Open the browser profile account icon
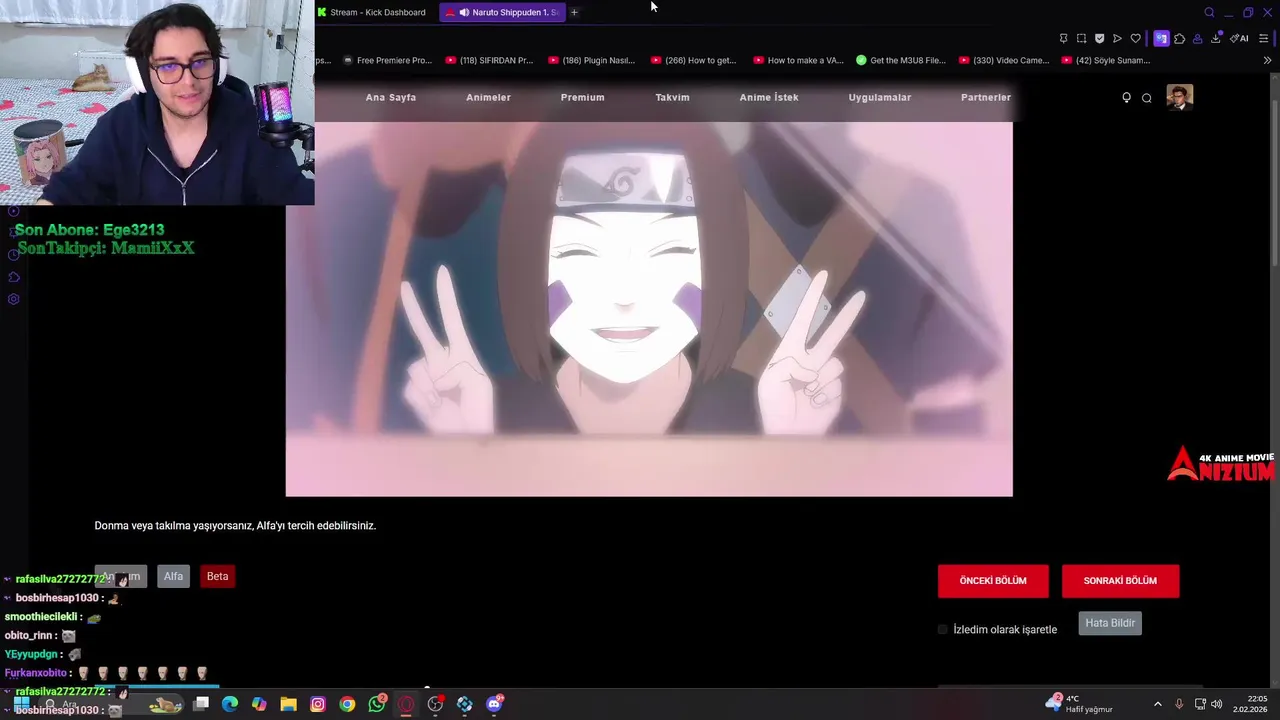 click(1198, 38)
